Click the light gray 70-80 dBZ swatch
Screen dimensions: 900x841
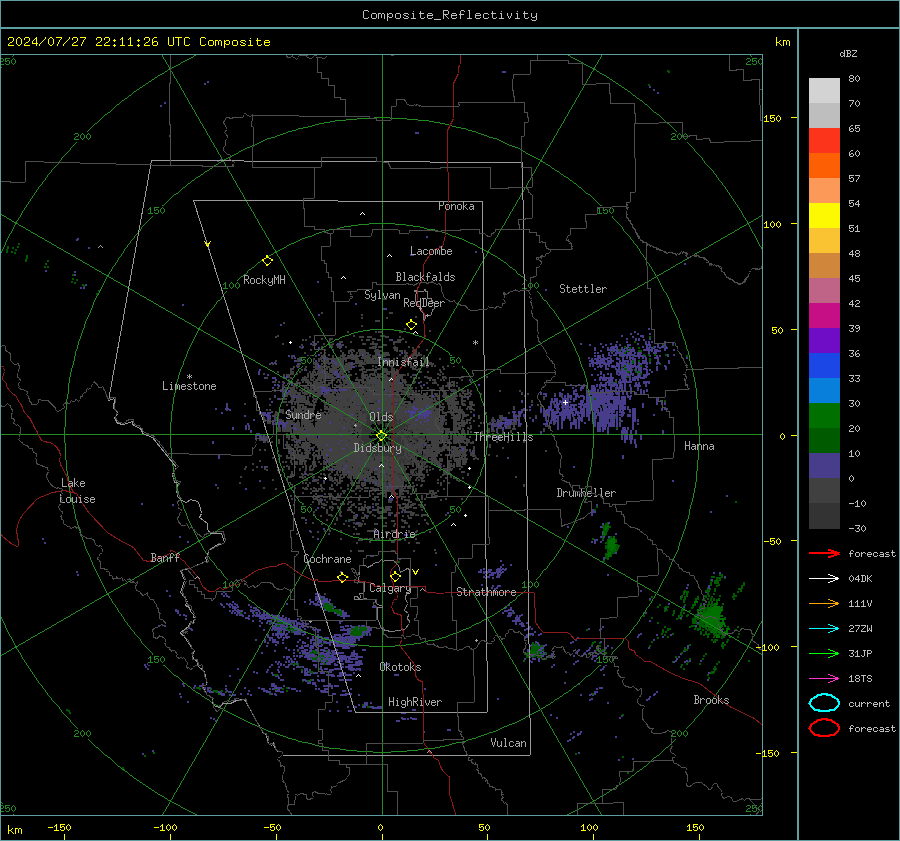pyautogui.click(x=824, y=91)
